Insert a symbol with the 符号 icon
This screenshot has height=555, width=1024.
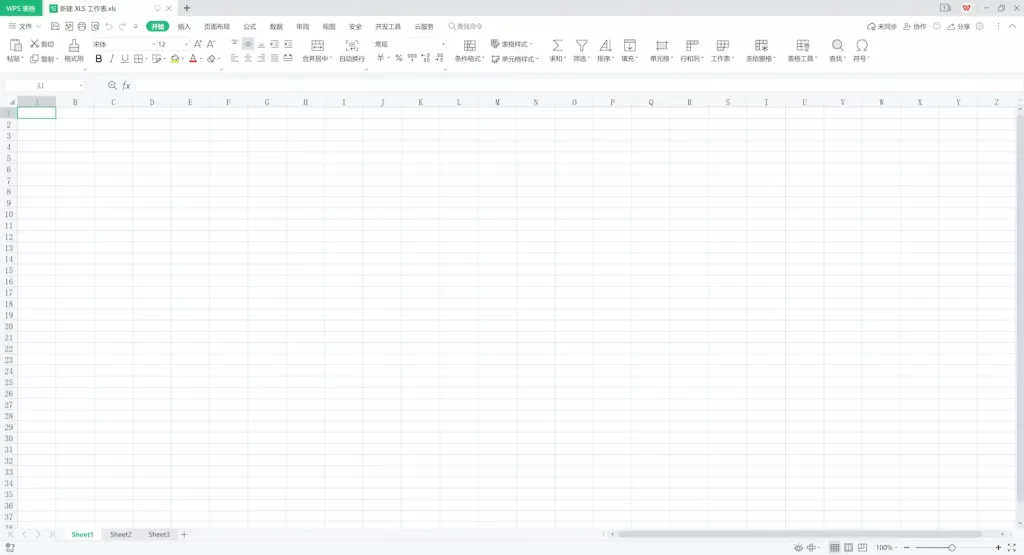[862, 45]
